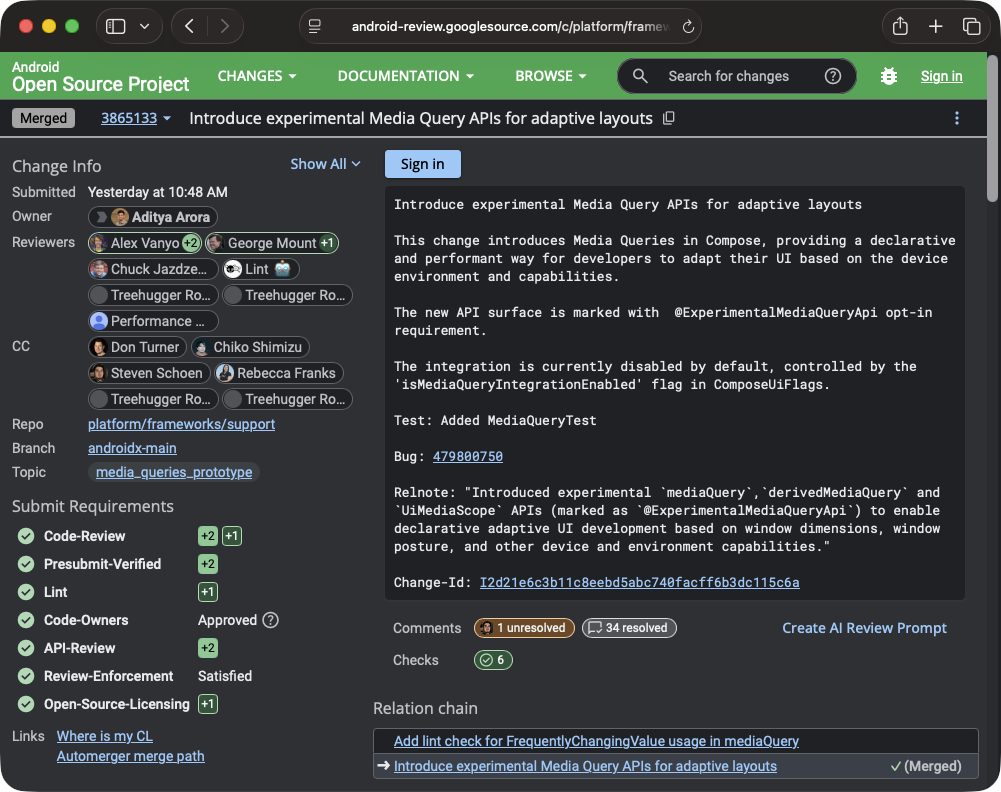1001x792 pixels.
Task: Open a new tab with plus icon
Action: pyautogui.click(x=935, y=26)
